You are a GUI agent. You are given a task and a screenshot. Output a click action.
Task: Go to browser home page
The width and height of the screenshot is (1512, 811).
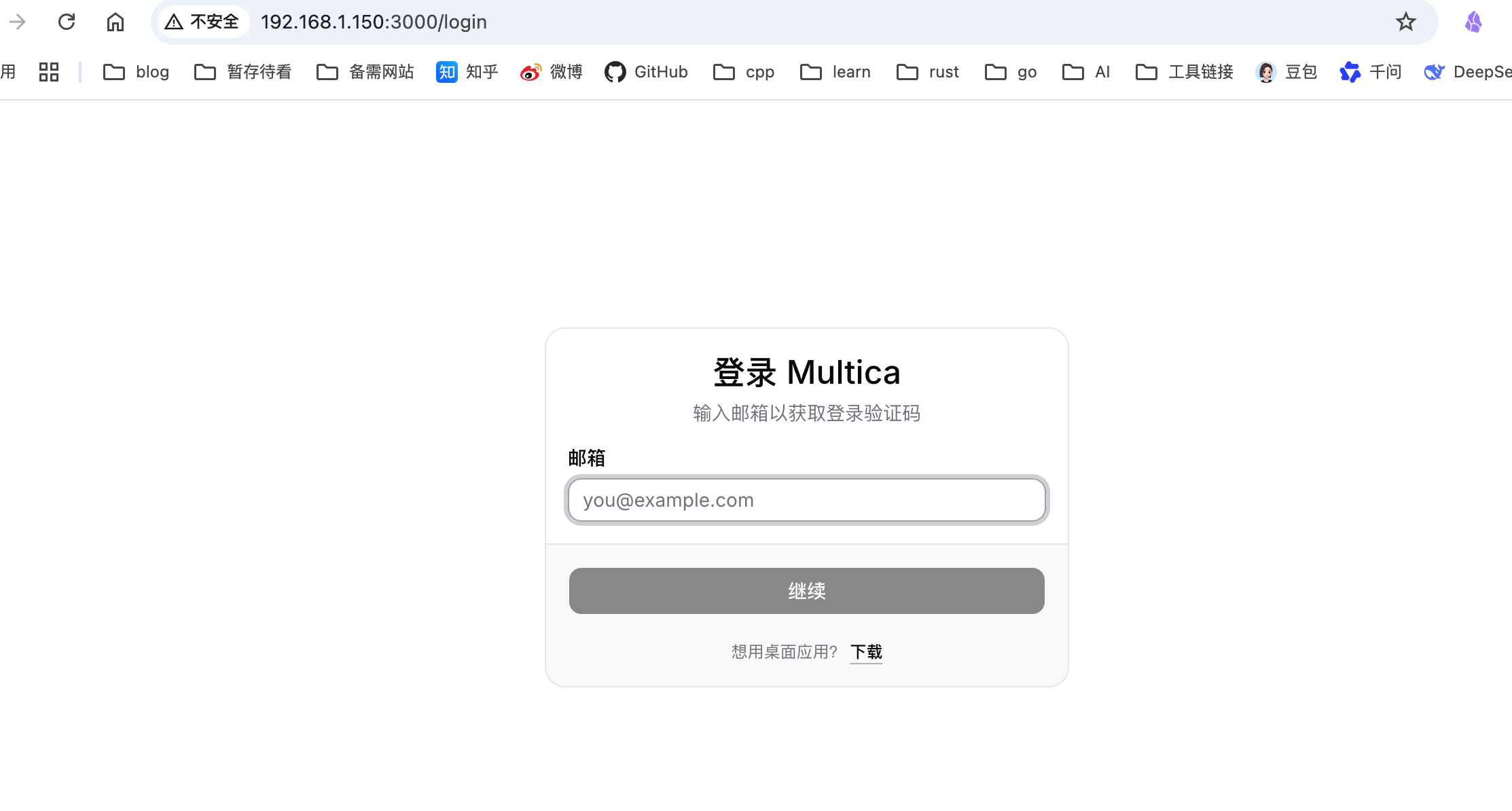pos(115,22)
